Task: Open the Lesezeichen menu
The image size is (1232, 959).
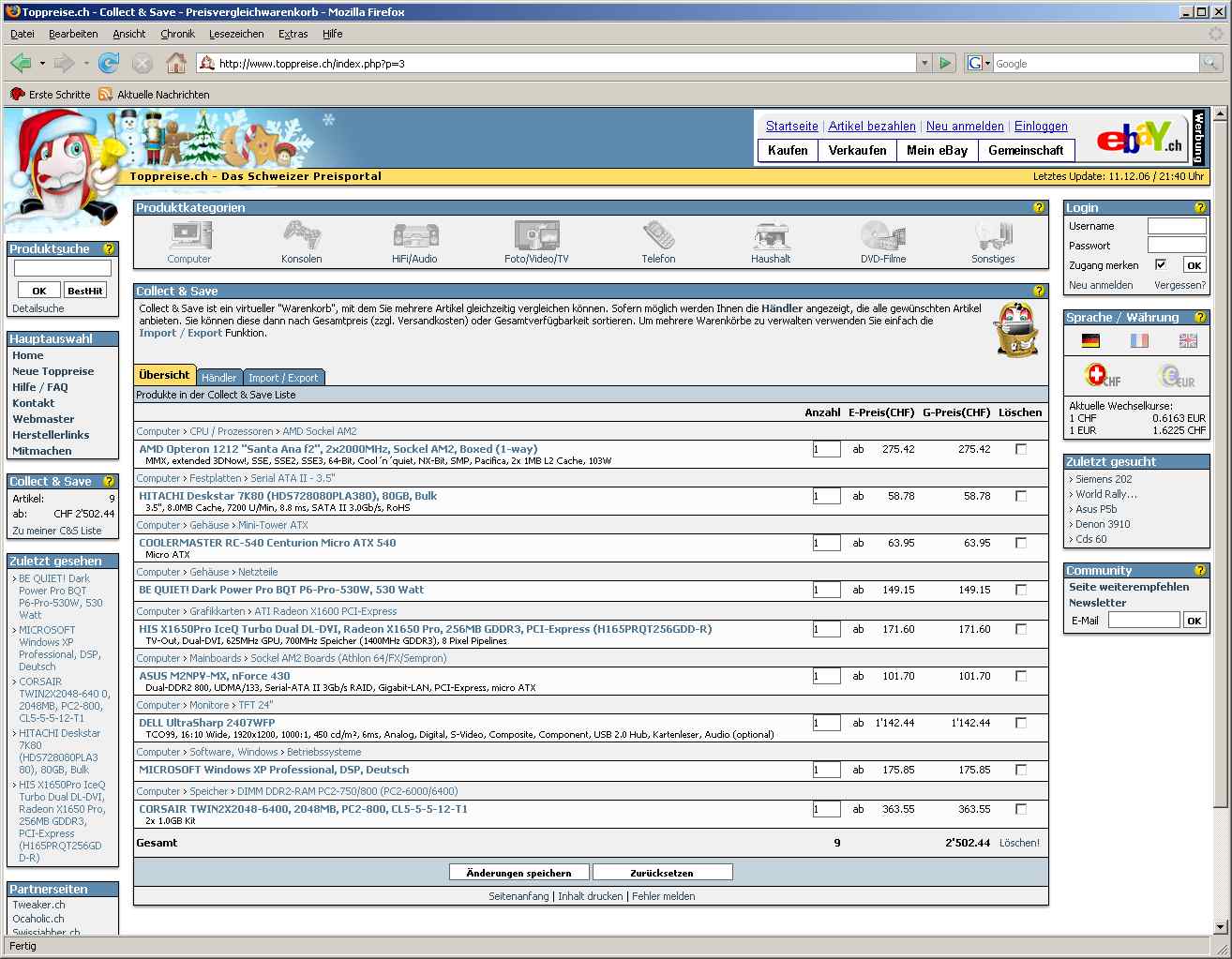Action: pyautogui.click(x=236, y=34)
